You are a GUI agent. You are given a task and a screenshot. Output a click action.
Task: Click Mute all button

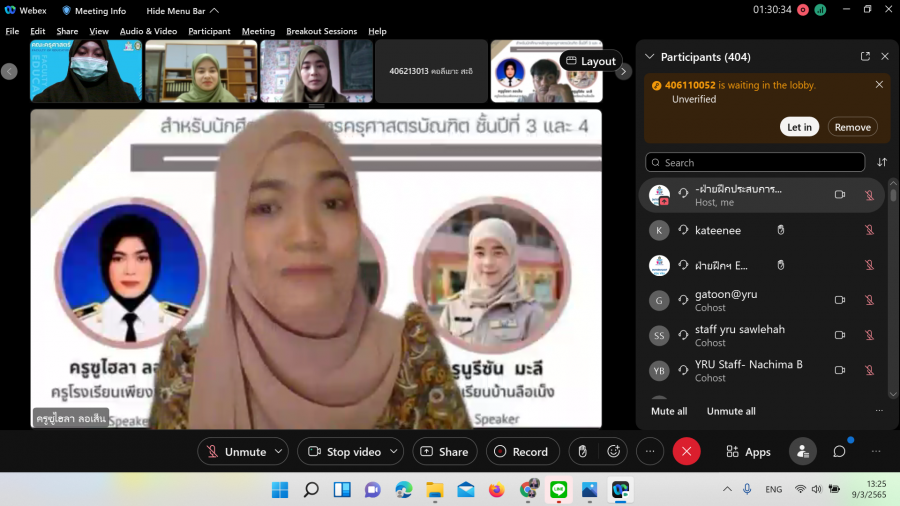tap(669, 411)
